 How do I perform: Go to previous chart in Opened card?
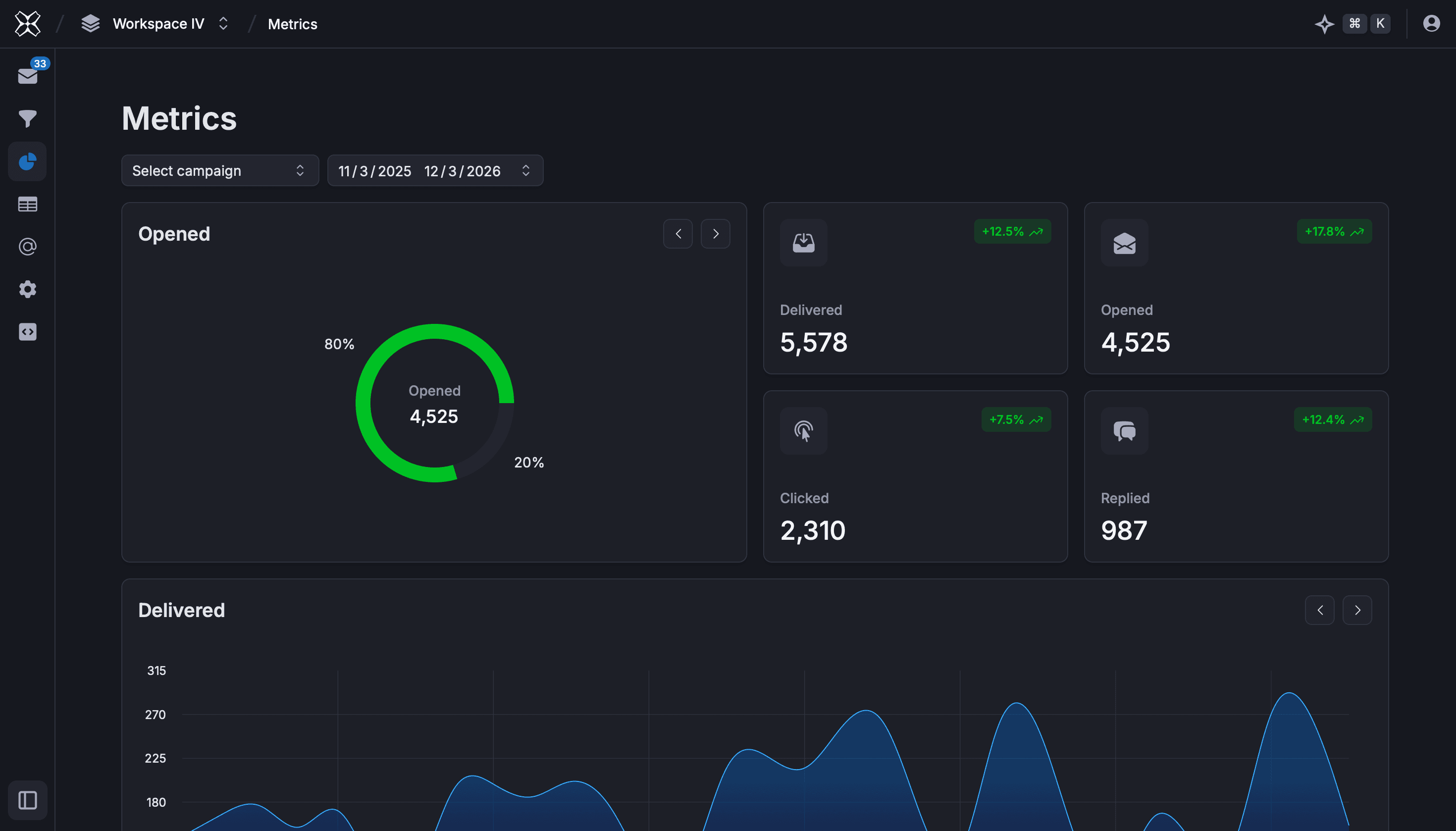(x=678, y=234)
